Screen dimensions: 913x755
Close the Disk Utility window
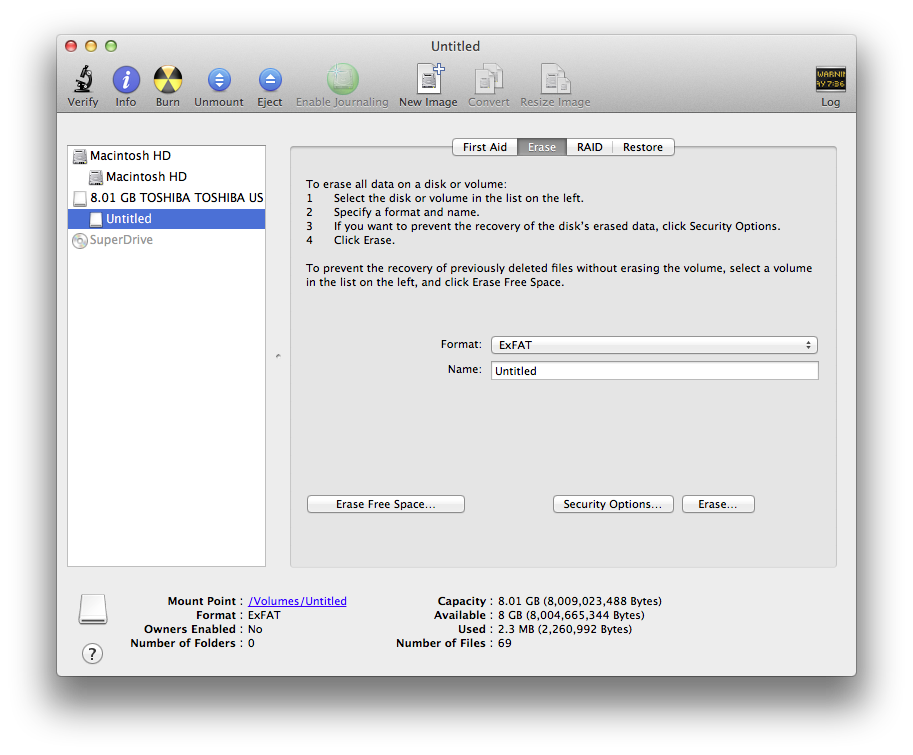(x=71, y=46)
